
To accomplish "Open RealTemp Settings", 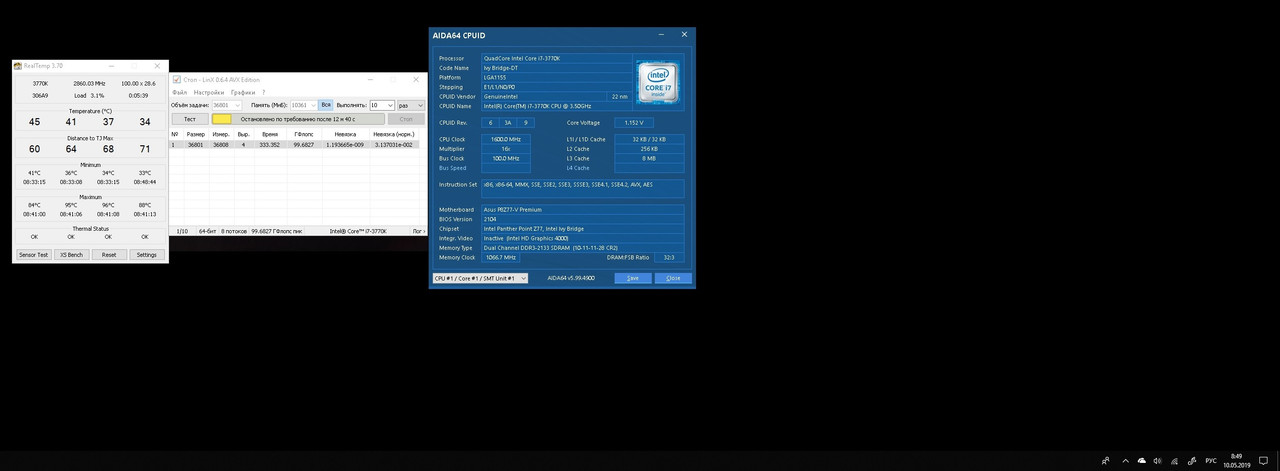I will [147, 255].
